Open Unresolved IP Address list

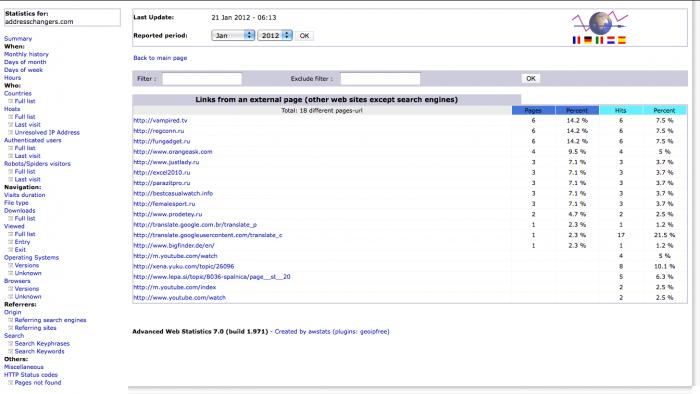click(47, 133)
